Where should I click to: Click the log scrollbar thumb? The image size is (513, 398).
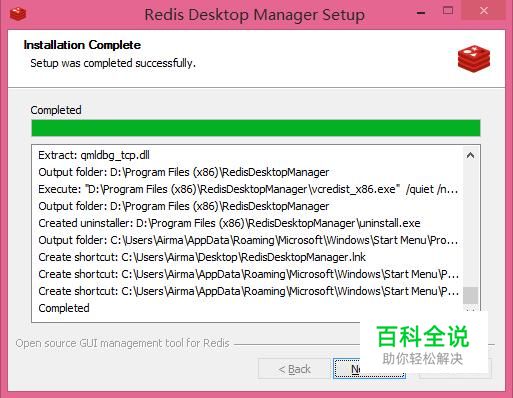[470, 295]
